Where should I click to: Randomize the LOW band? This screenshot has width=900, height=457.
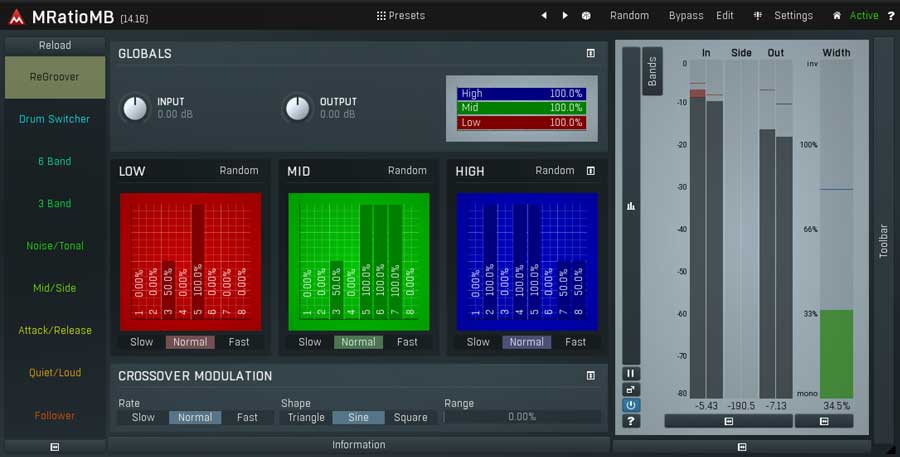point(239,171)
